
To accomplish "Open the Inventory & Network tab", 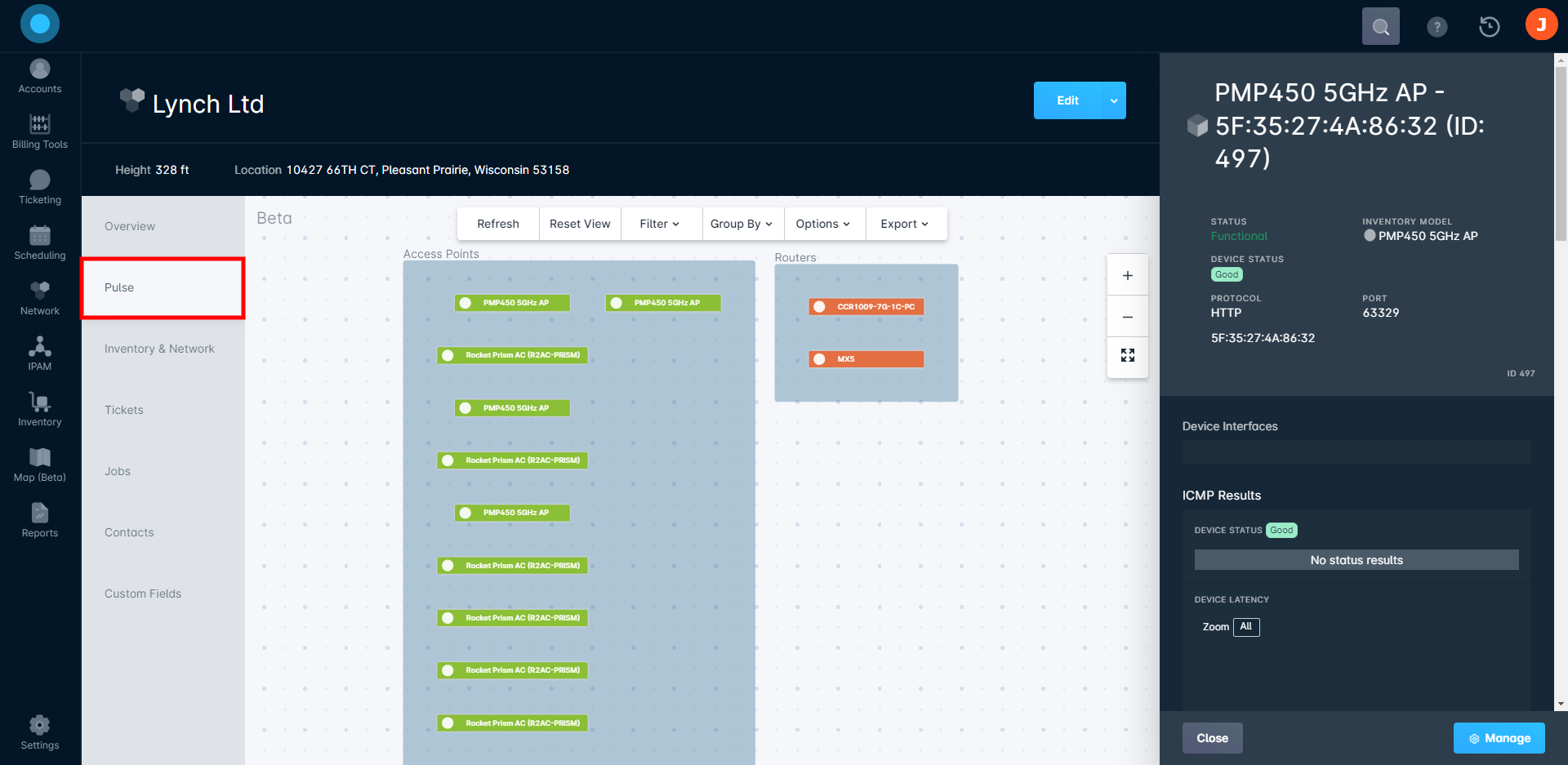I will tap(163, 349).
